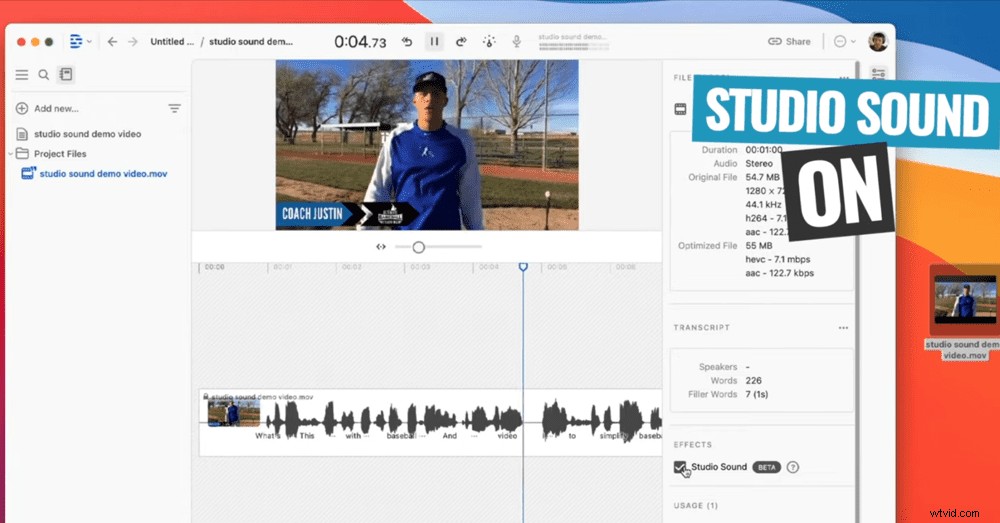Image resolution: width=1000 pixels, height=523 pixels.
Task: Jump back with the rewind icon
Action: [407, 41]
